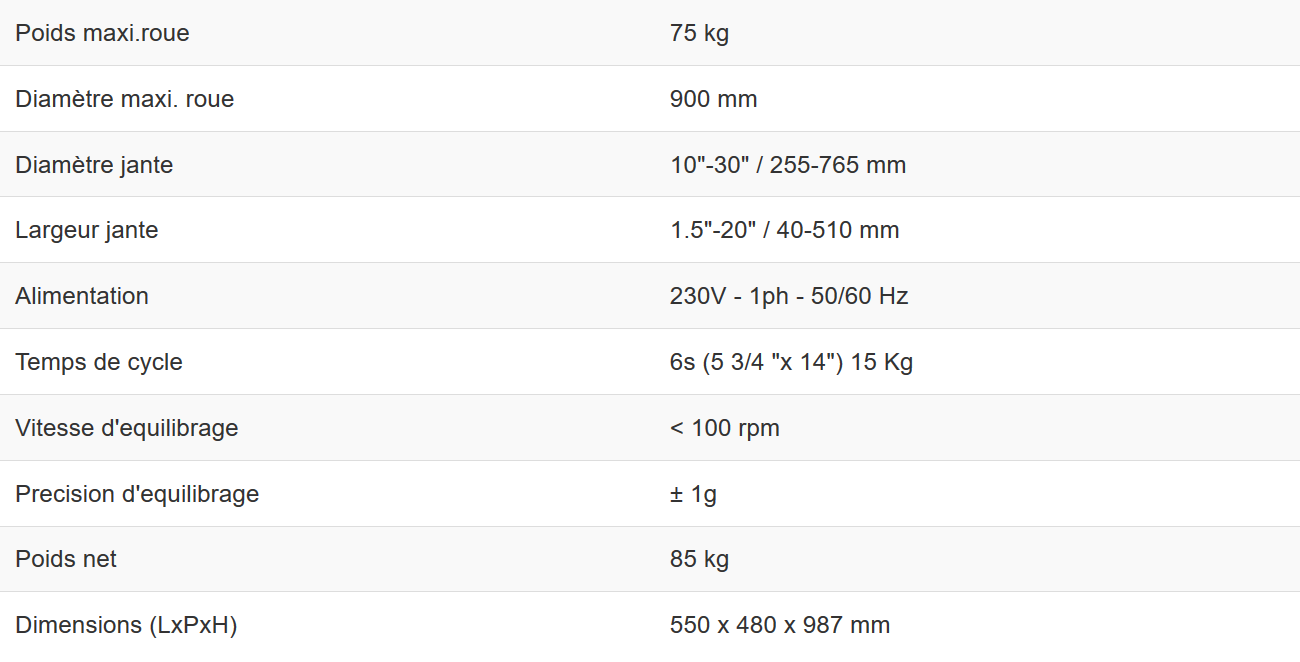Click the "Diamètre maxi. roue" label
This screenshot has height=662, width=1300.
tap(124, 99)
